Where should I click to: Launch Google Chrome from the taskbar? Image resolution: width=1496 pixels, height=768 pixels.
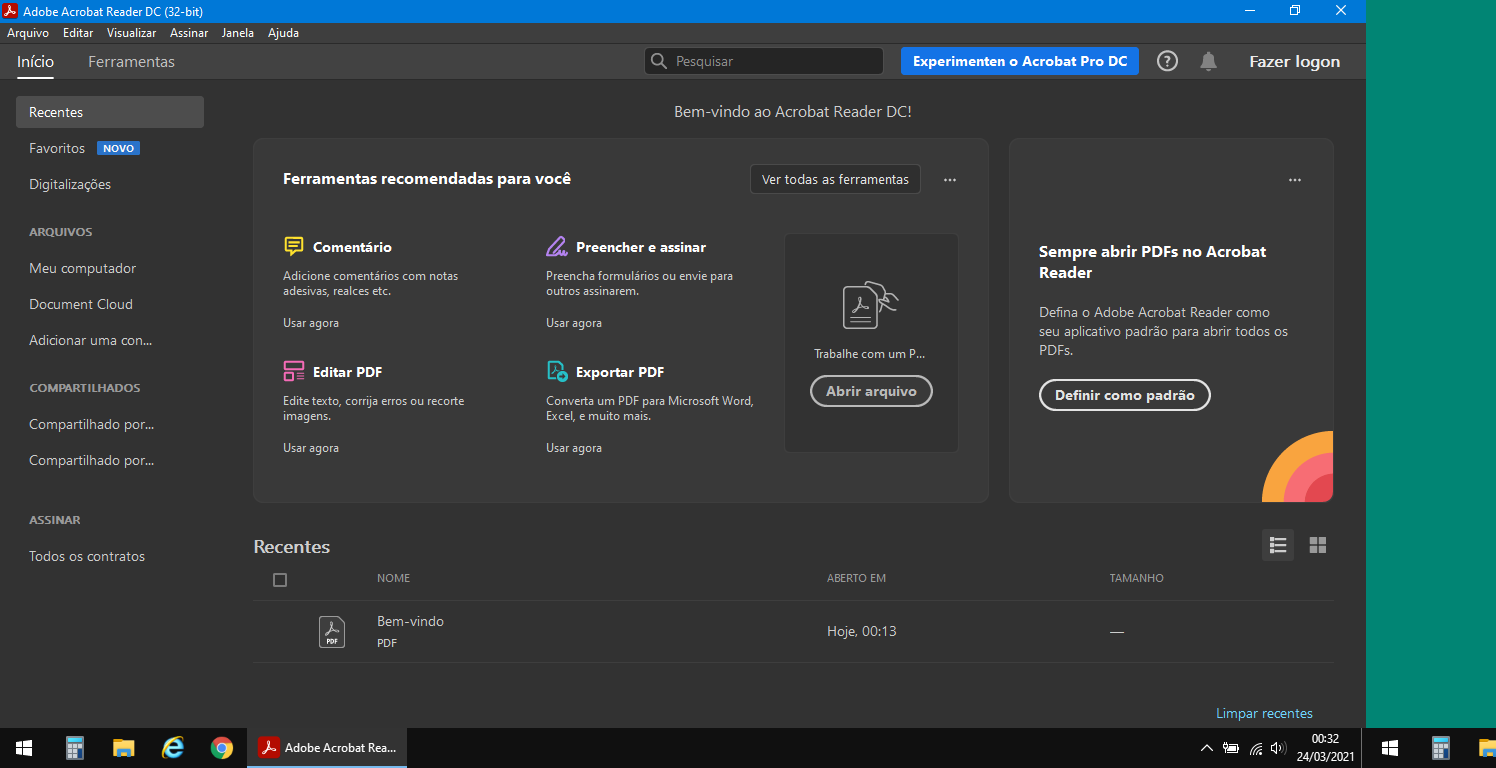[222, 748]
